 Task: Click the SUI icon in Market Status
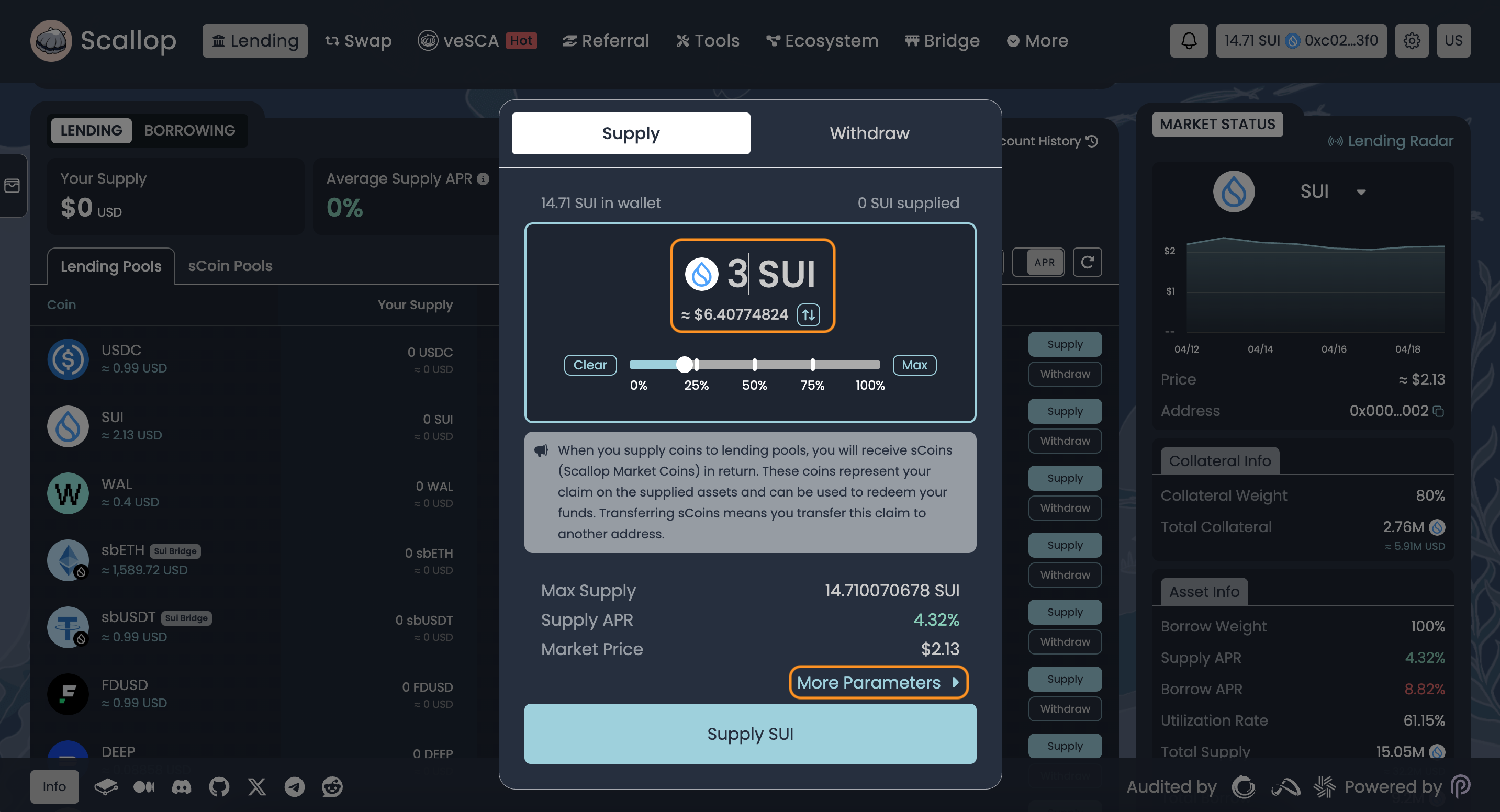[x=1234, y=191]
